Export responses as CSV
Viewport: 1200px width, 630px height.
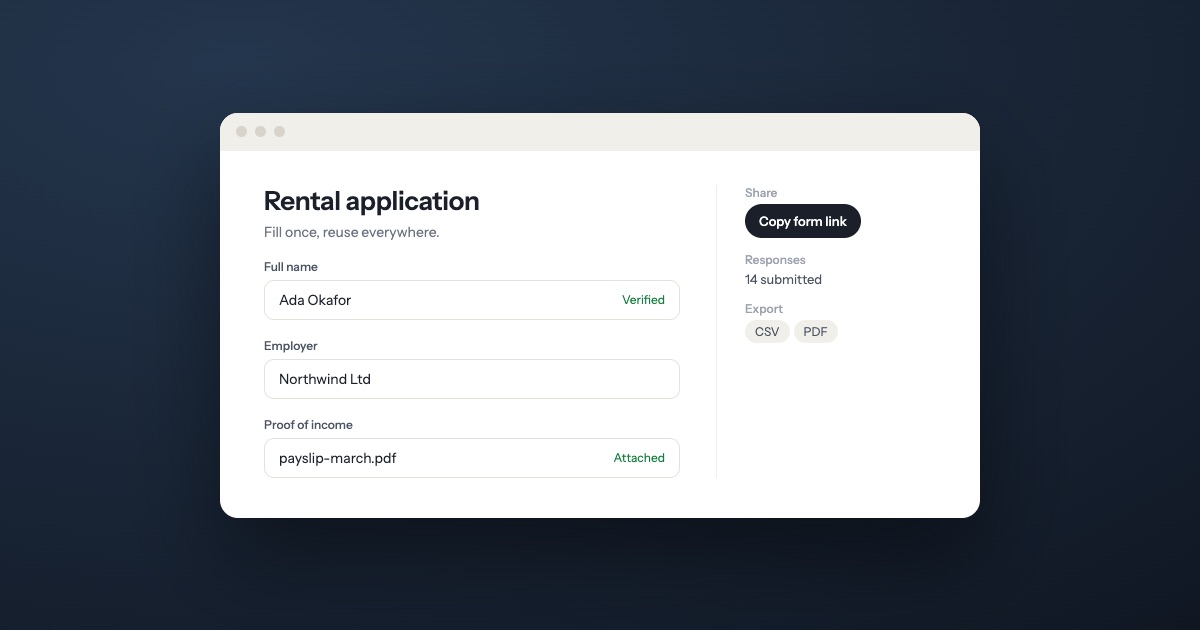click(767, 332)
